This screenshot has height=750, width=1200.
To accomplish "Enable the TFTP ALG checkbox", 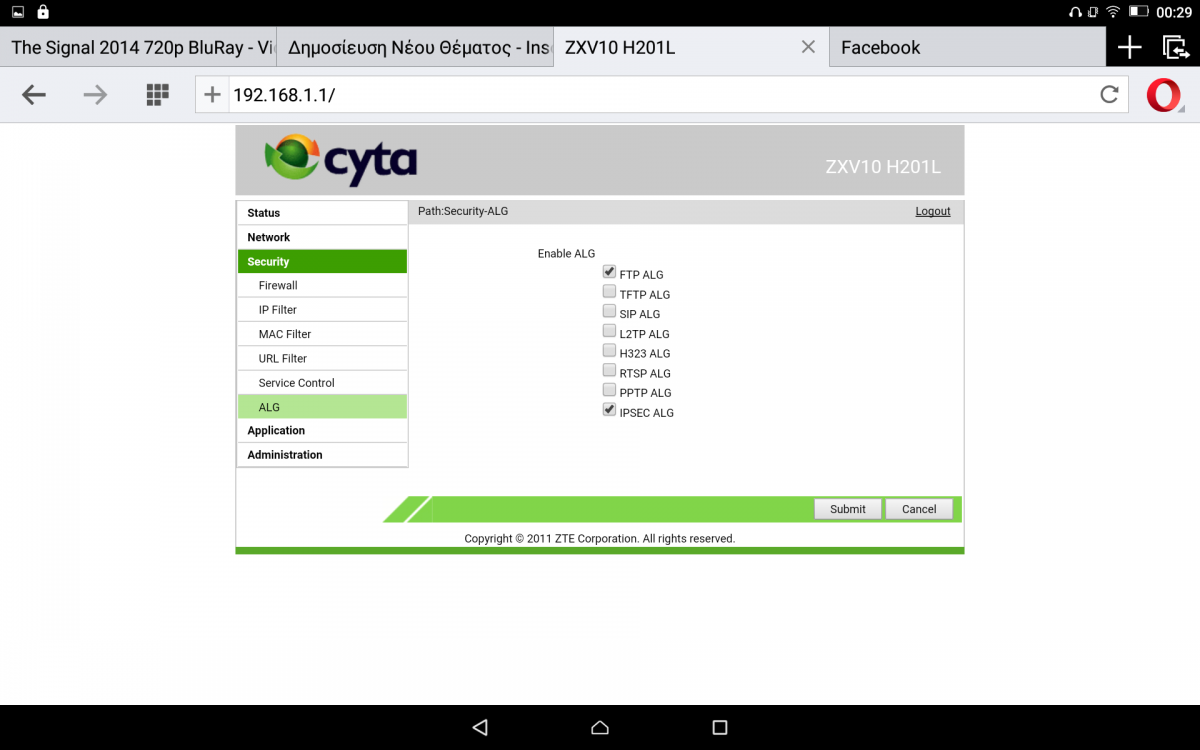I will pos(609,292).
